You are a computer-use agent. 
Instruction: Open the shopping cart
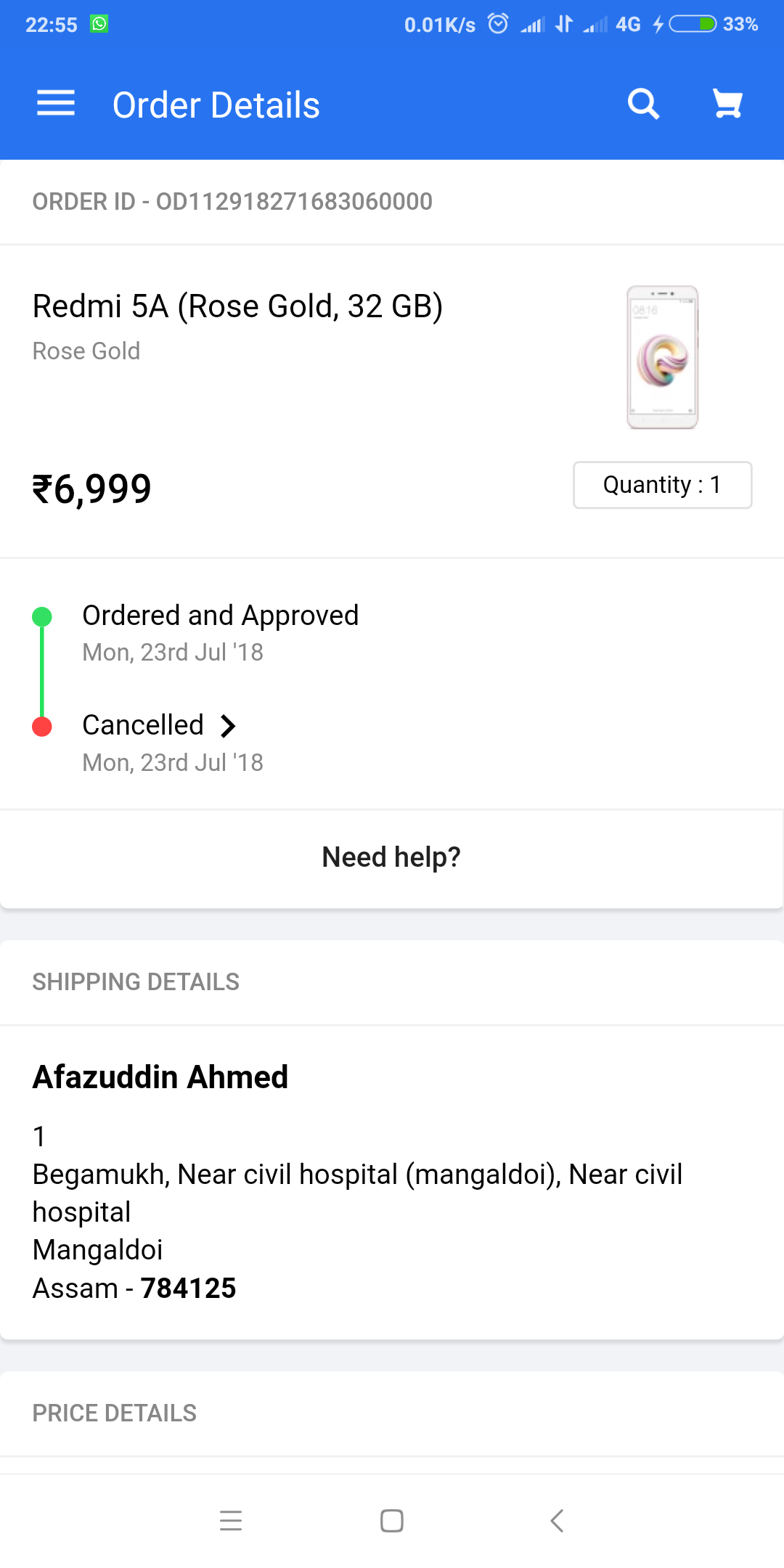(727, 104)
